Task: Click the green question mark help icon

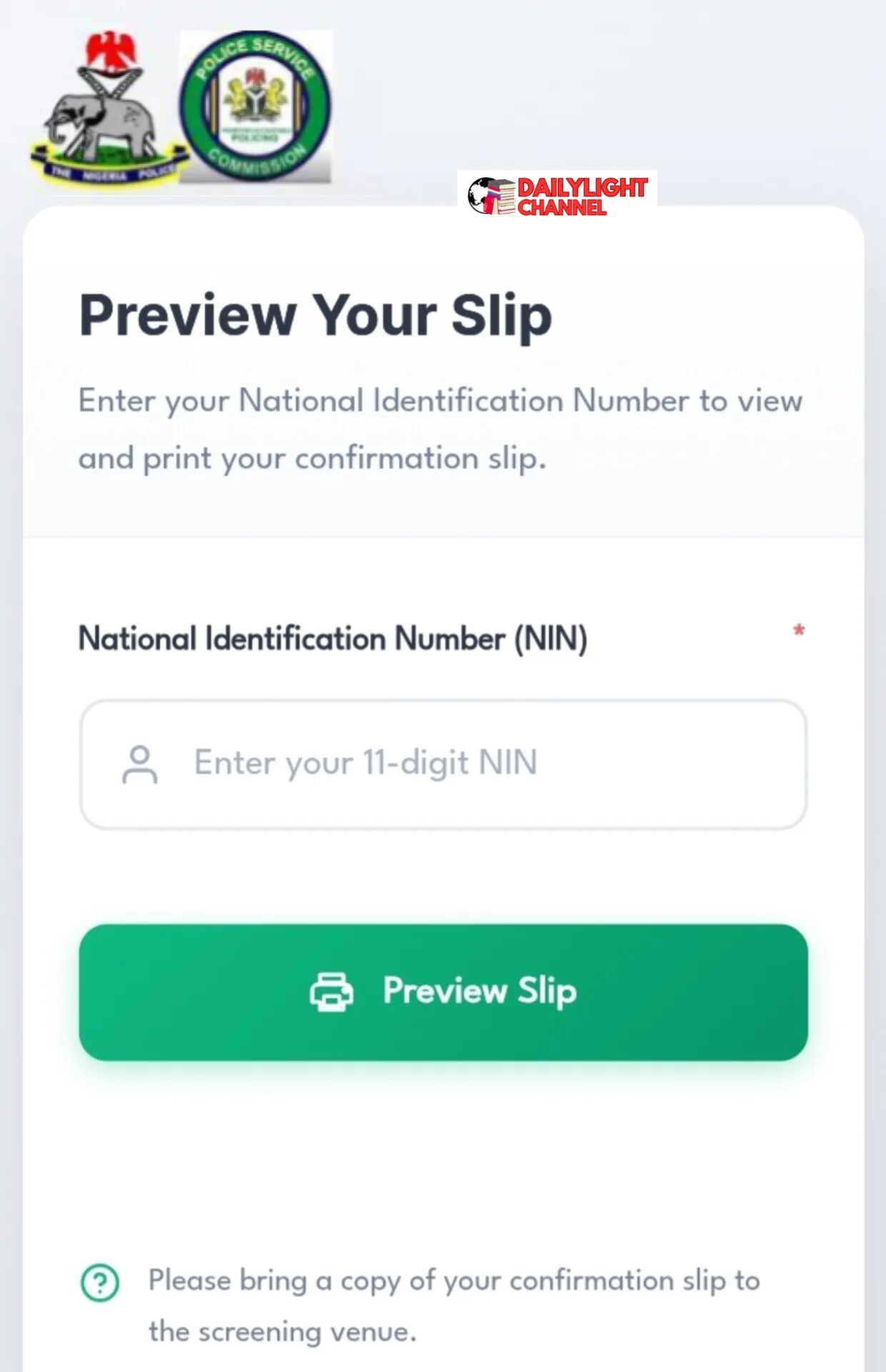Action: click(x=100, y=1283)
